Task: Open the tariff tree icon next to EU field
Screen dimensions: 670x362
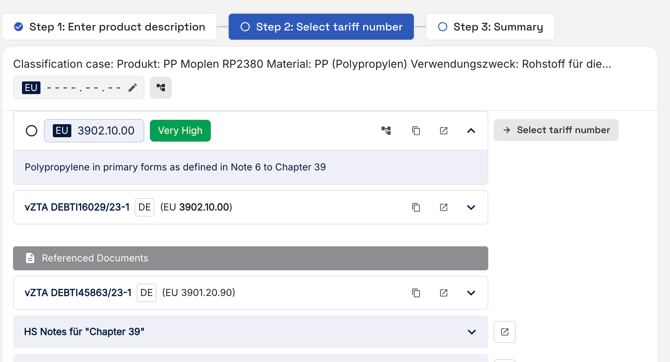Action: pyautogui.click(x=161, y=88)
